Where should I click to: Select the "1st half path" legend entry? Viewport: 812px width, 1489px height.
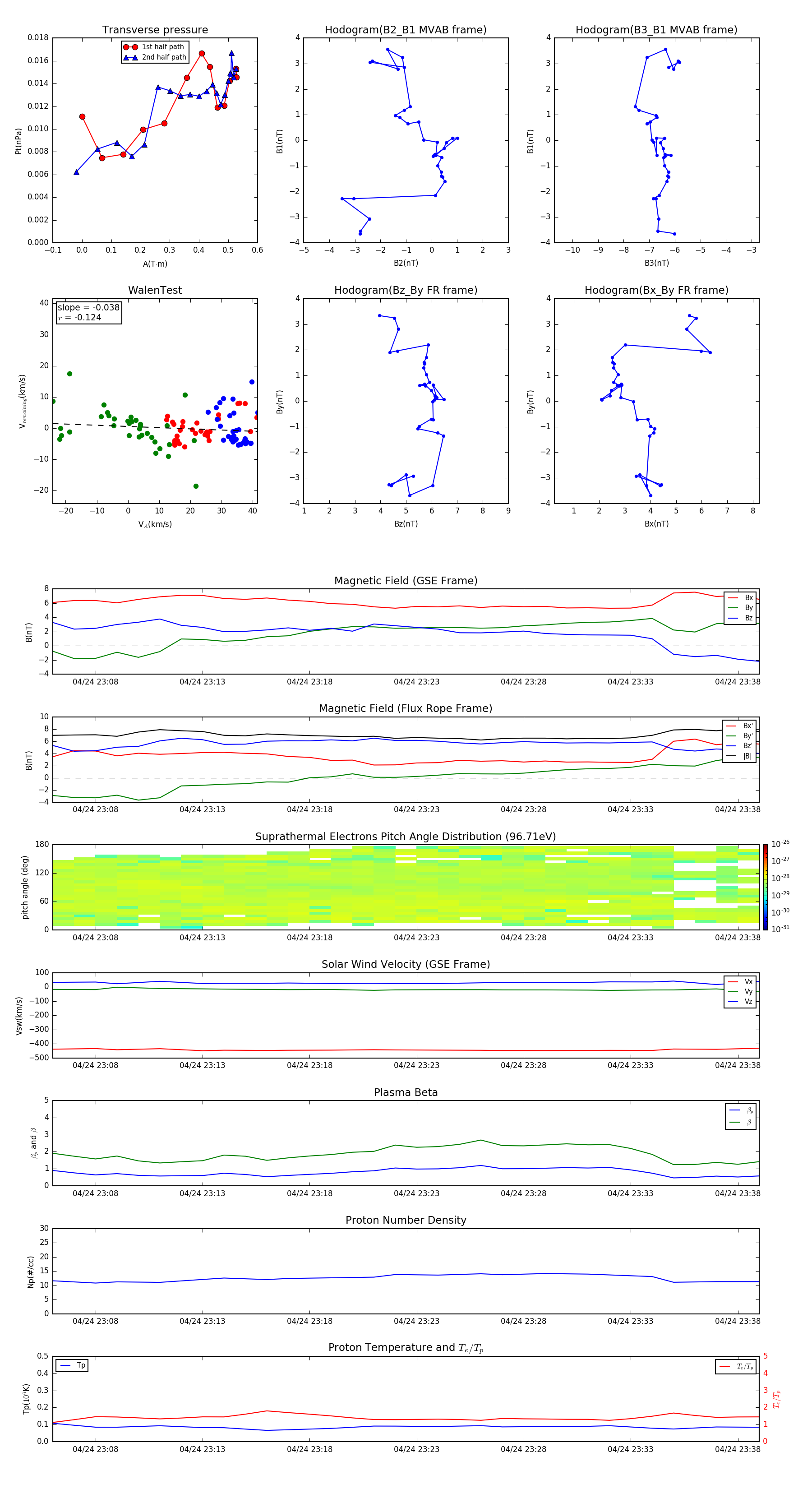pos(154,47)
